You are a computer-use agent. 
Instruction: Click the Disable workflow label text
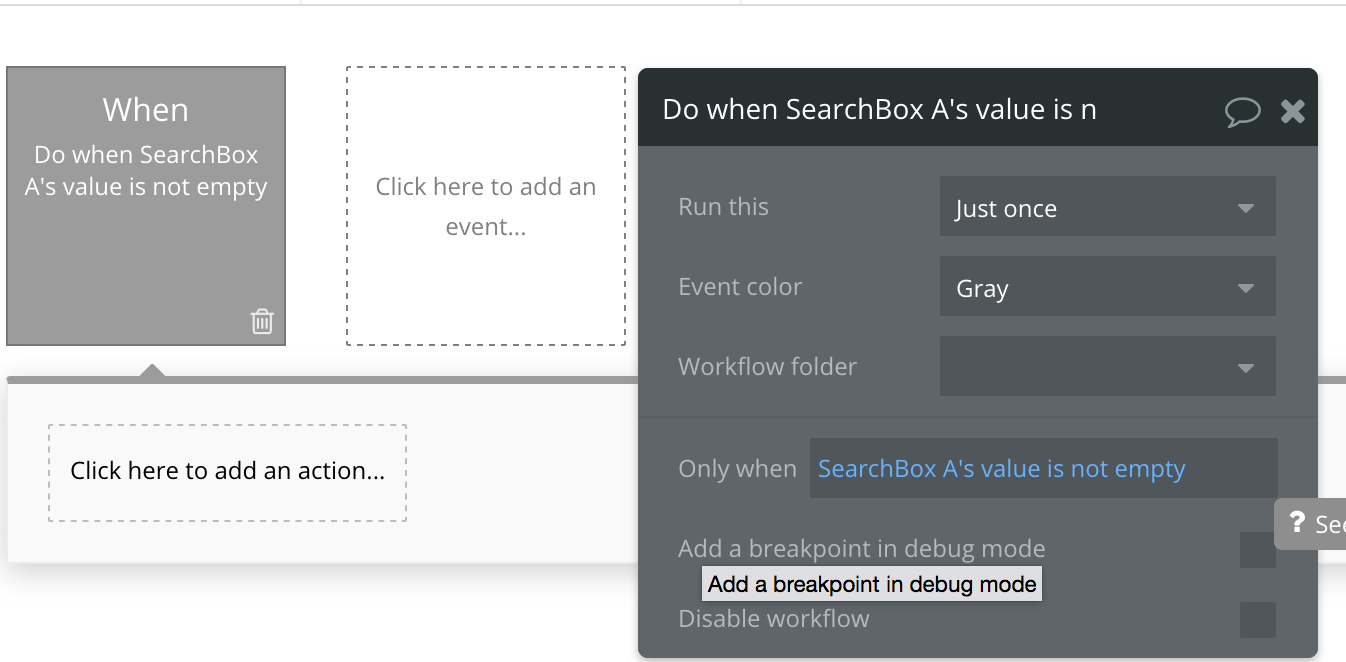click(x=773, y=619)
